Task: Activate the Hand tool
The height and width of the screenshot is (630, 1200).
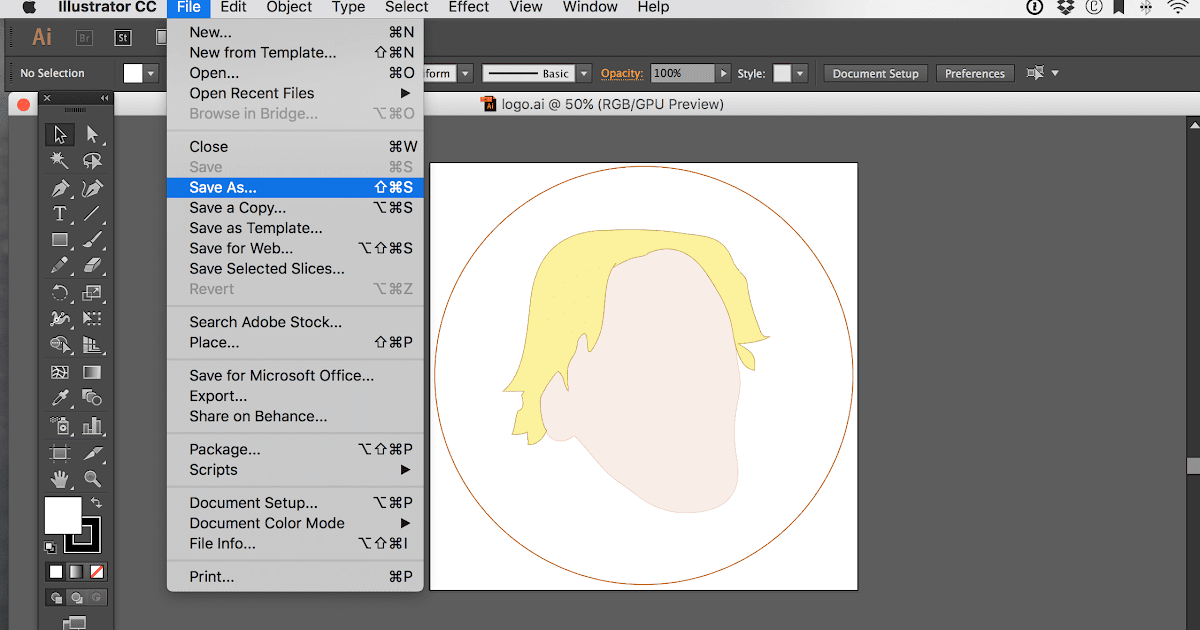Action: [60, 478]
